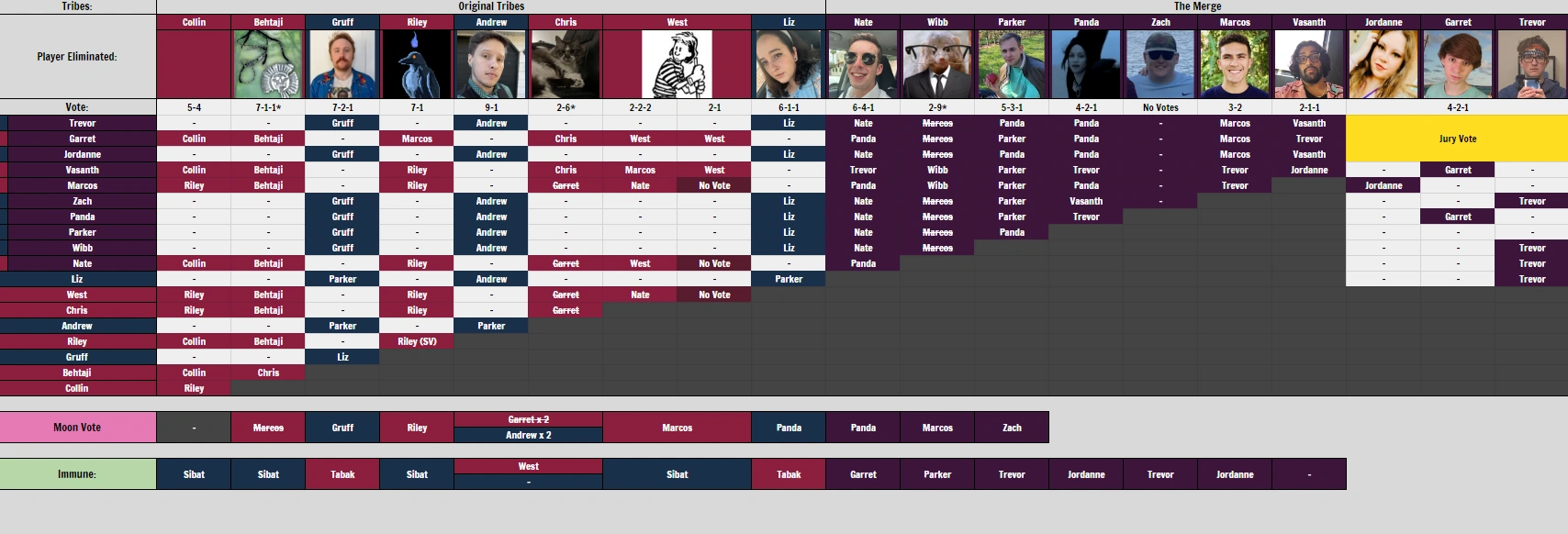Select the '9-1' vote count
The image size is (1568, 534).
point(491,107)
